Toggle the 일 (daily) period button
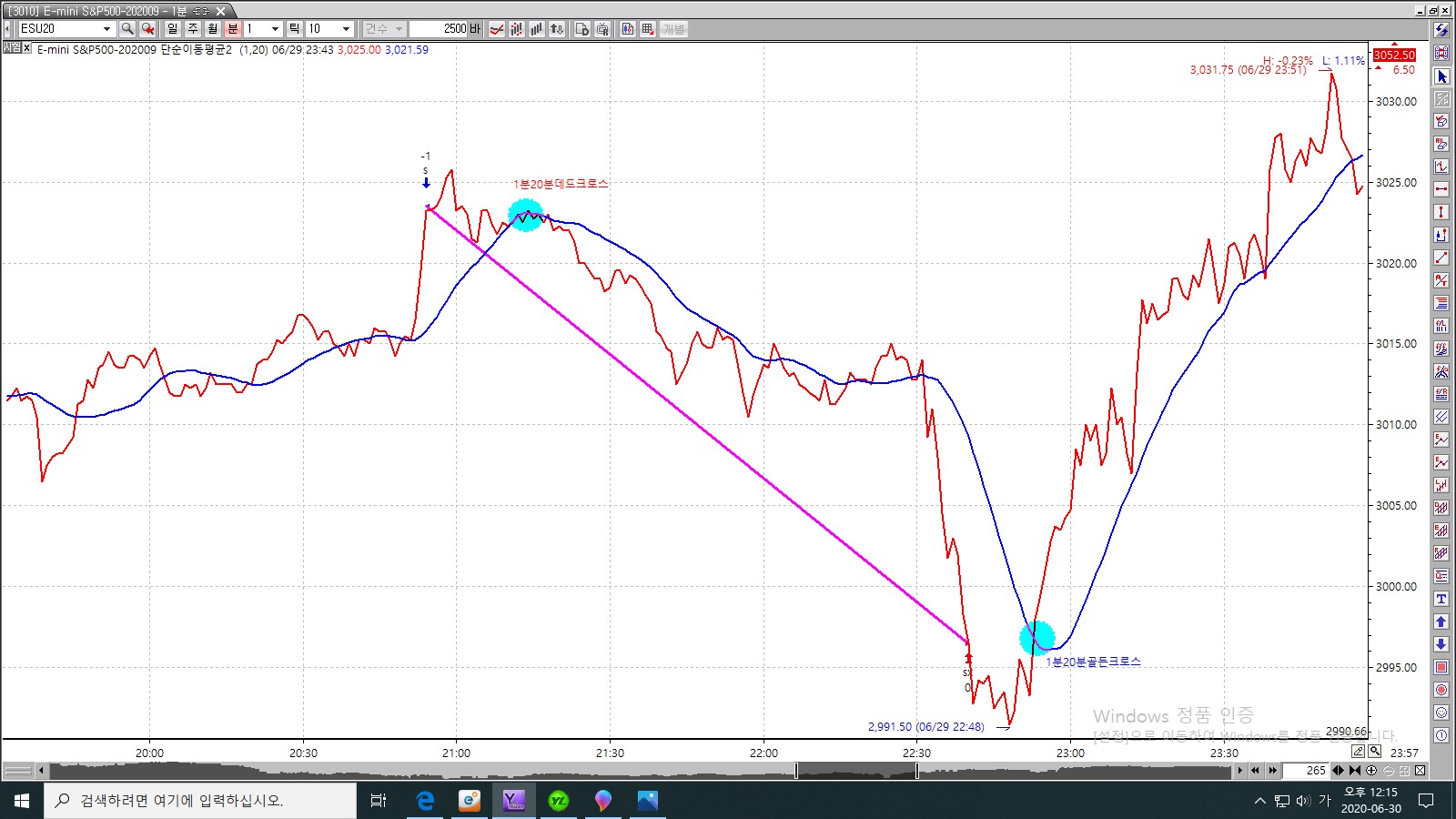The height and width of the screenshot is (819, 1456). click(x=172, y=29)
